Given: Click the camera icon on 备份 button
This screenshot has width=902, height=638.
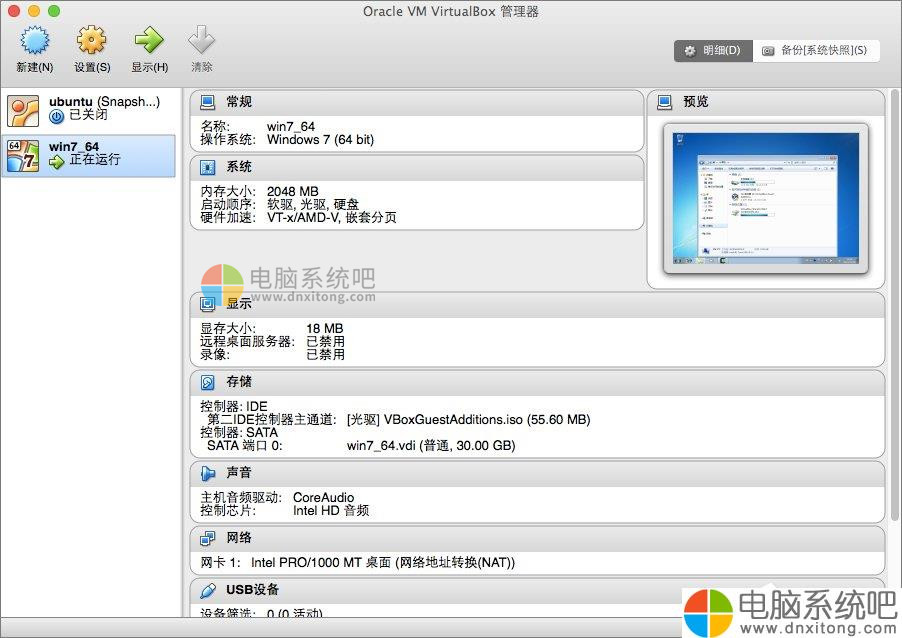Looking at the screenshot, I should pos(768,51).
